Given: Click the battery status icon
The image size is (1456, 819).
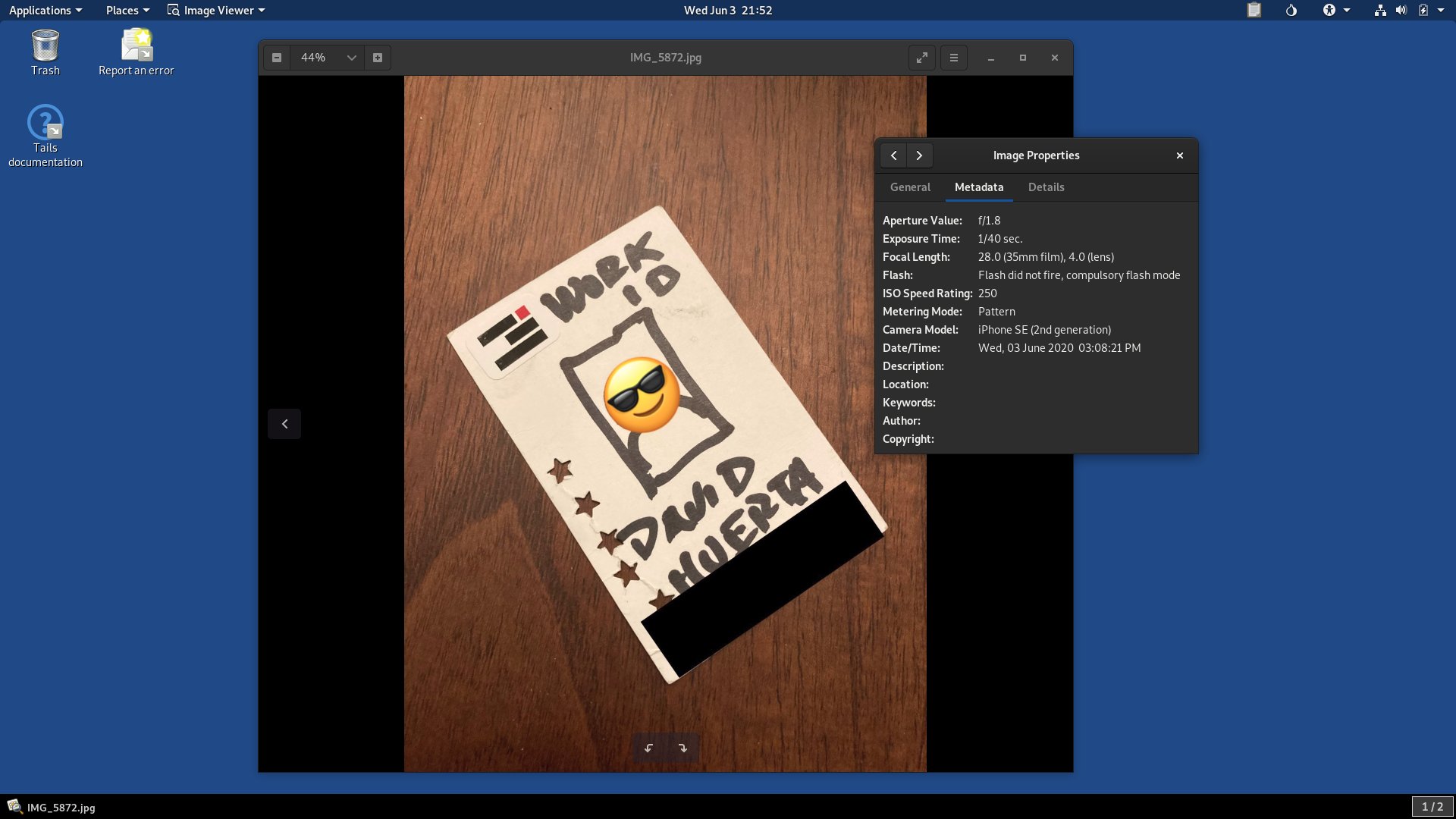Looking at the screenshot, I should [1423, 10].
